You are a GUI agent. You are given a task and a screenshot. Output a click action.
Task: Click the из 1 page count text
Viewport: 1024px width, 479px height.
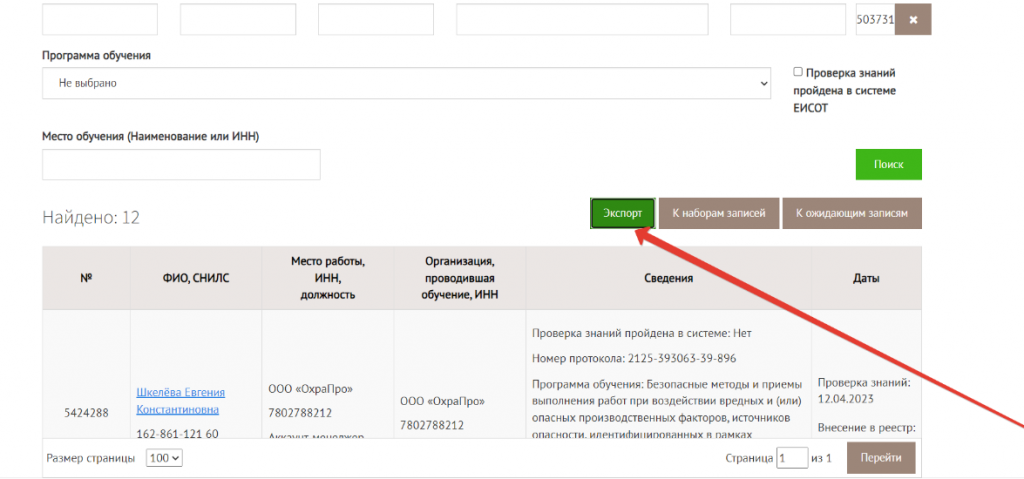pyautogui.click(x=821, y=458)
